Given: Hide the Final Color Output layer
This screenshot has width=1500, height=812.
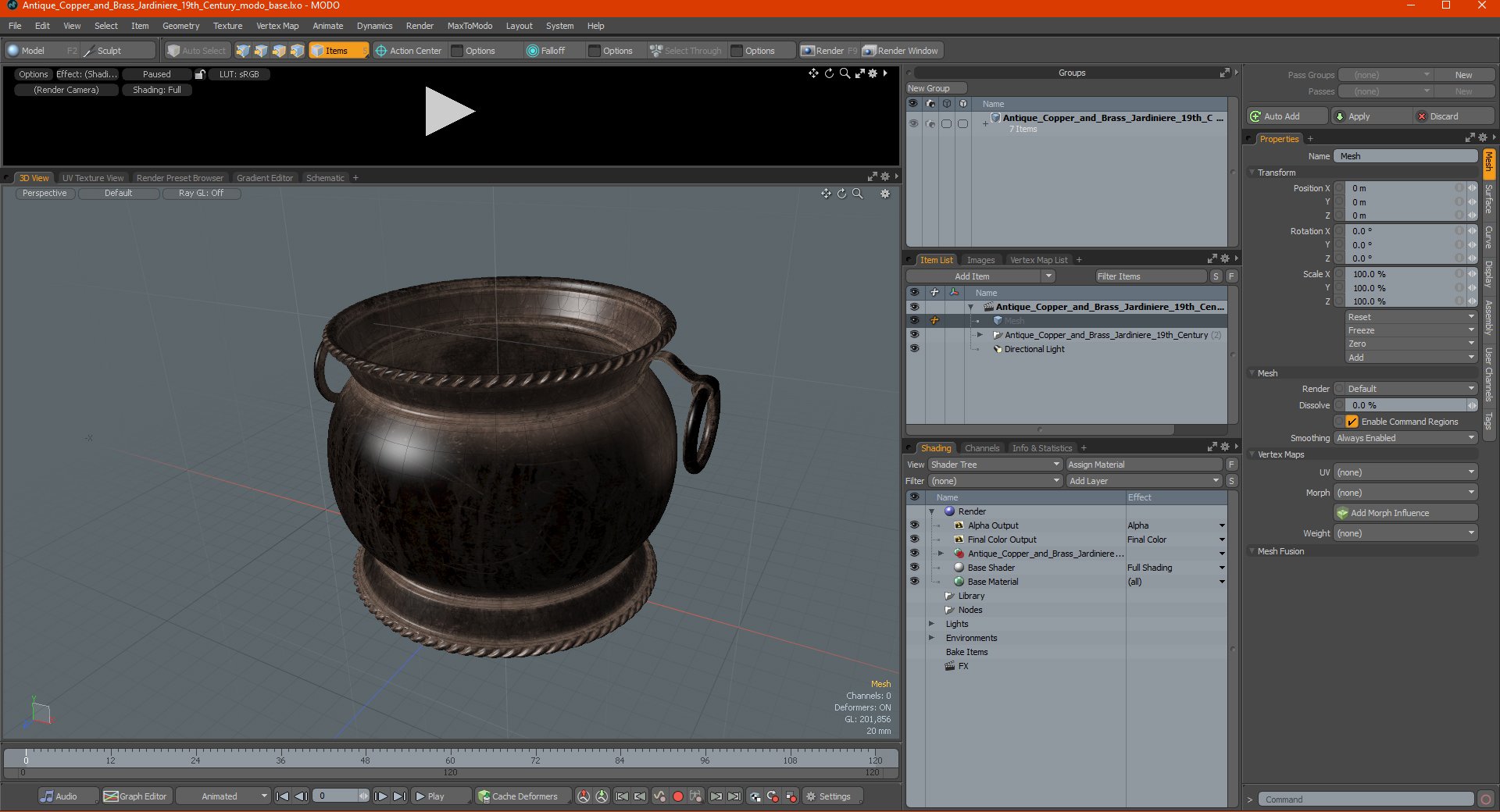Looking at the screenshot, I should [914, 540].
